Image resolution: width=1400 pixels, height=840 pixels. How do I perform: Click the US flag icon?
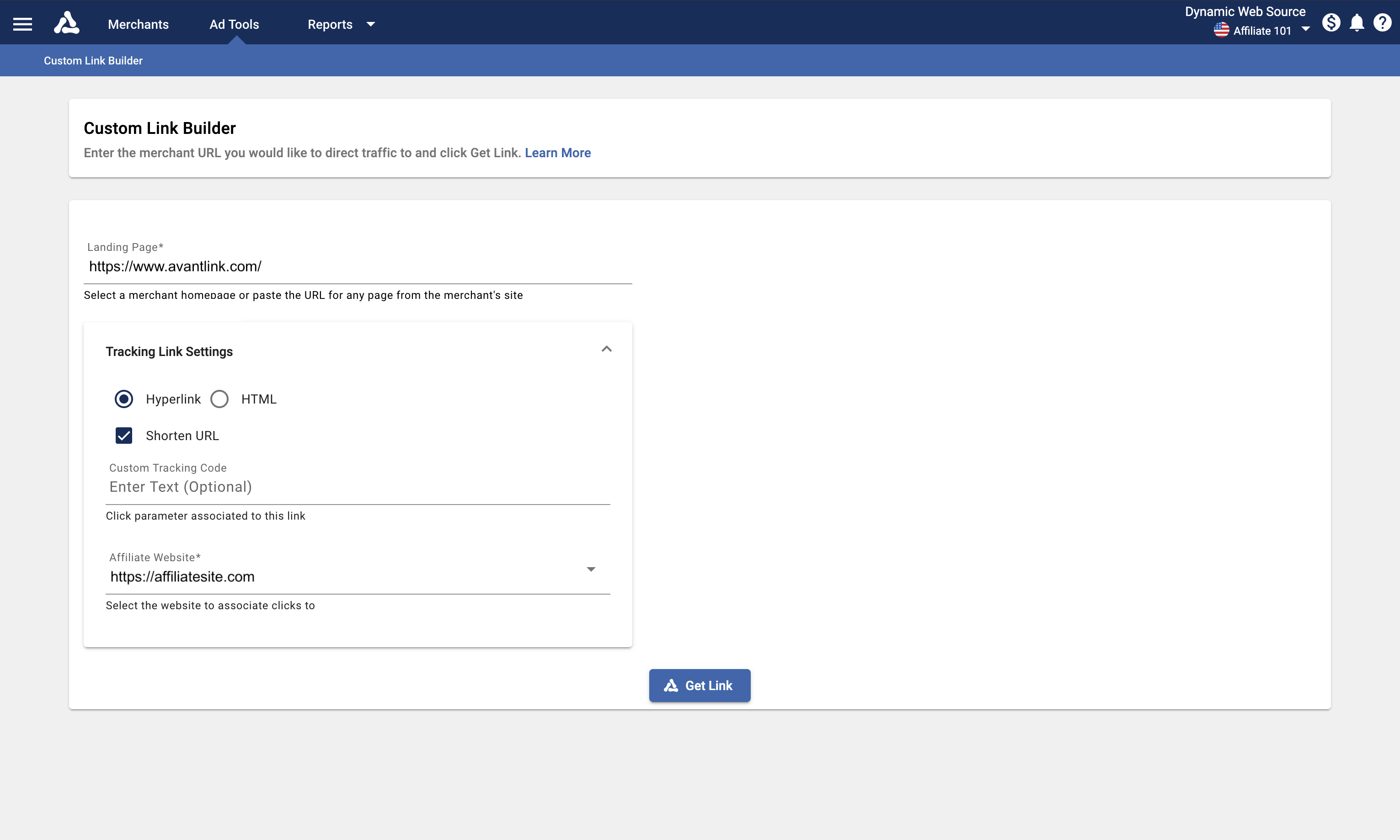click(x=1221, y=31)
